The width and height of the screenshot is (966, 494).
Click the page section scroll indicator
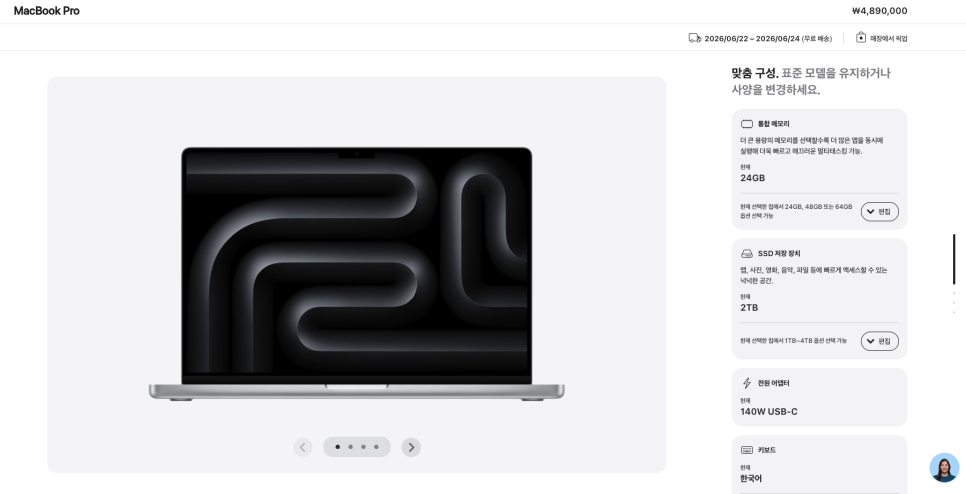[x=954, y=259]
